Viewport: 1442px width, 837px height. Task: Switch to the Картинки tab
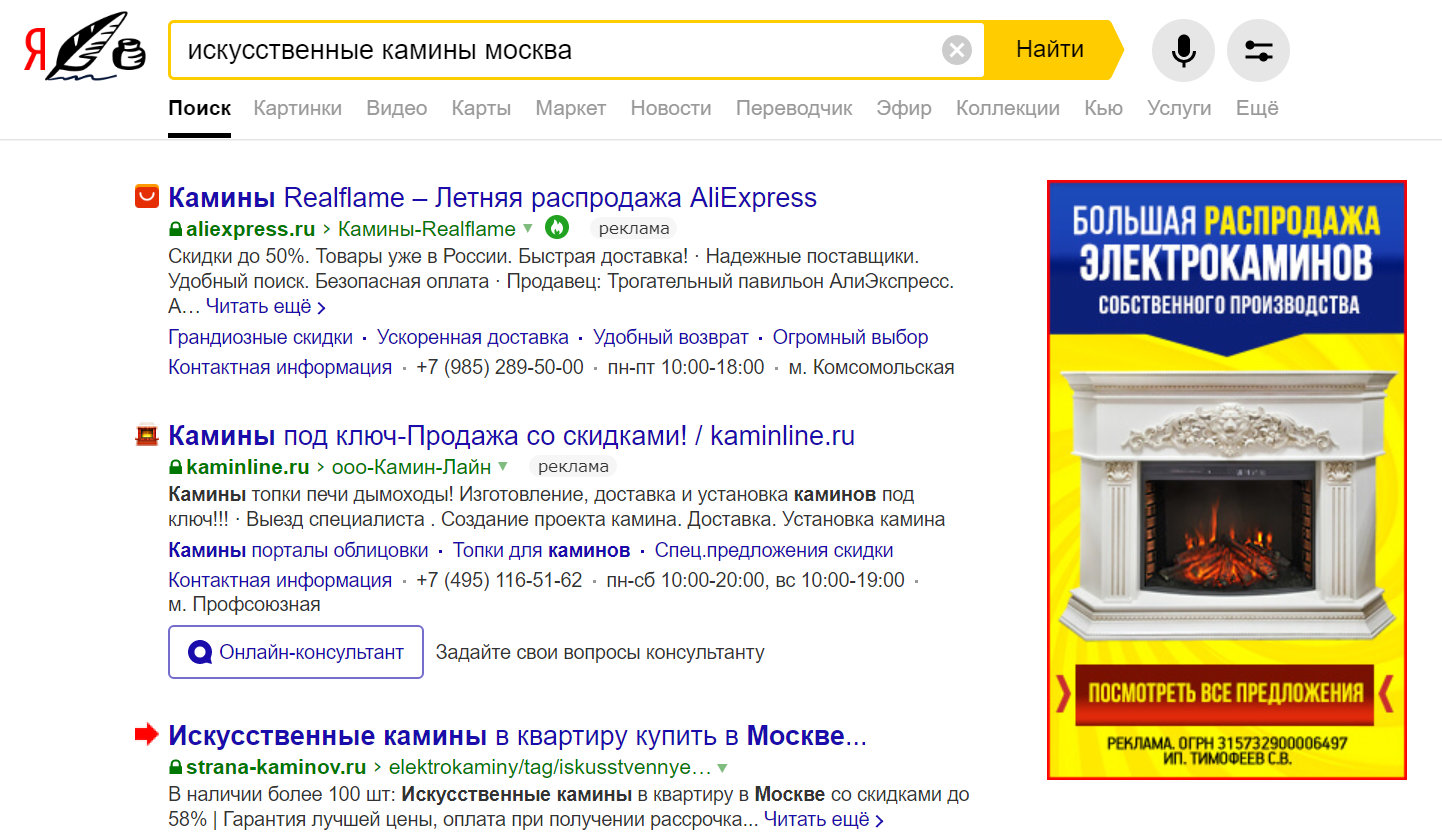point(297,108)
